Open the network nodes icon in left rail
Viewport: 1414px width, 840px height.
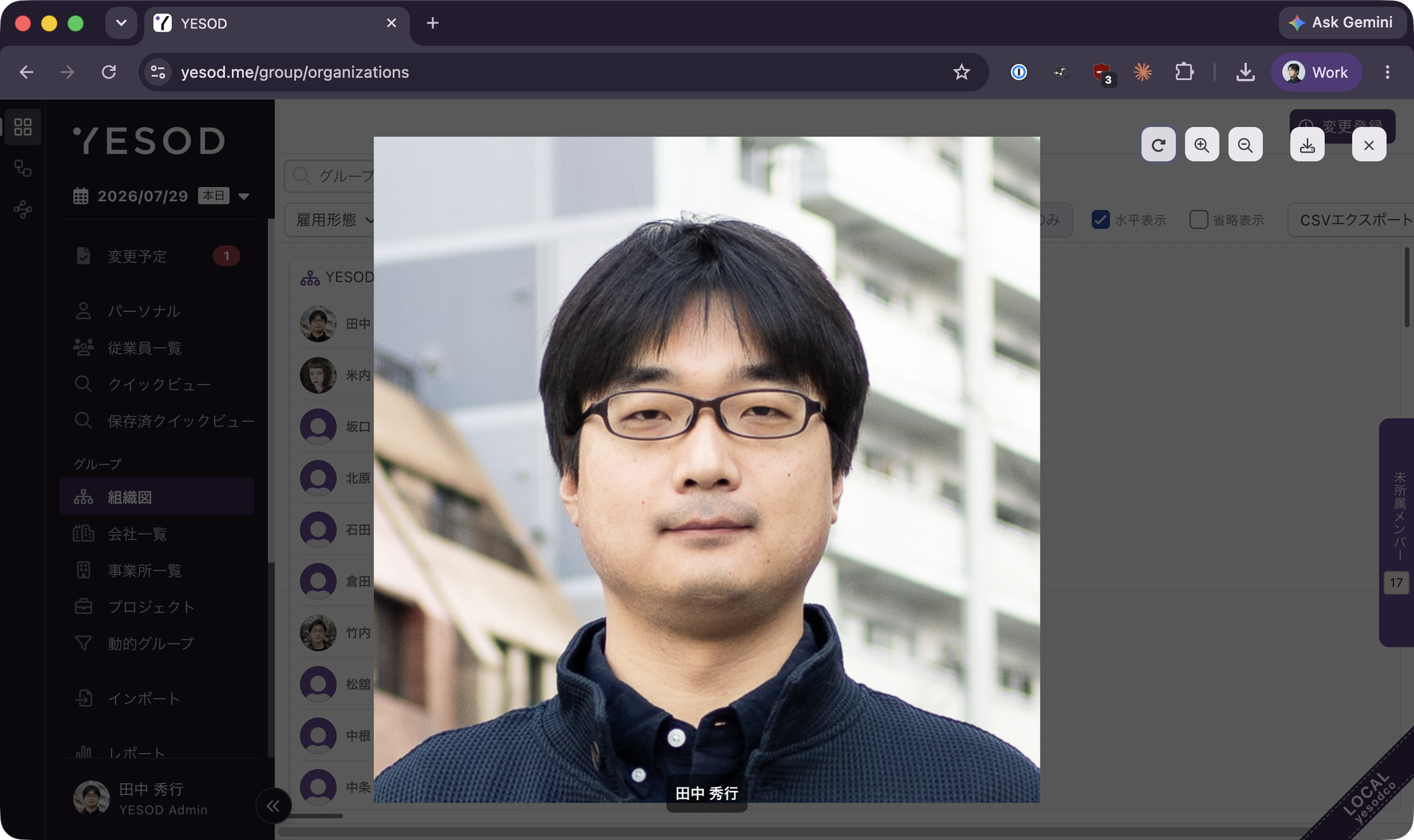pyautogui.click(x=23, y=209)
